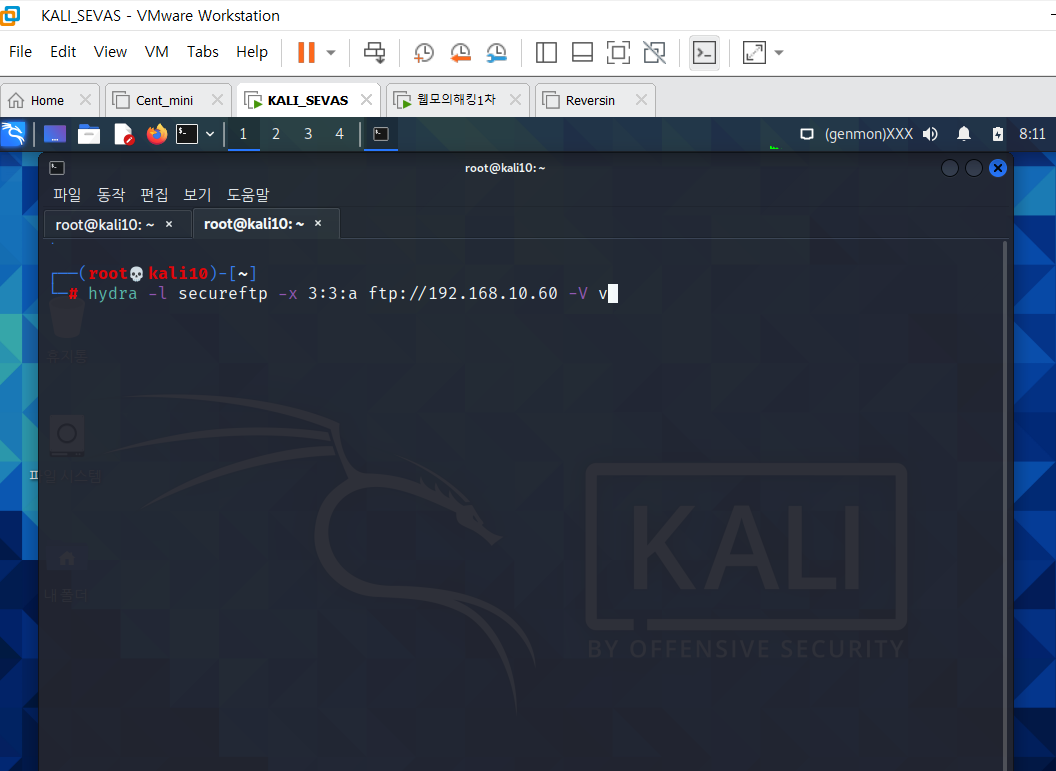Open the snapshot manager icon
The width and height of the screenshot is (1056, 771).
496,53
